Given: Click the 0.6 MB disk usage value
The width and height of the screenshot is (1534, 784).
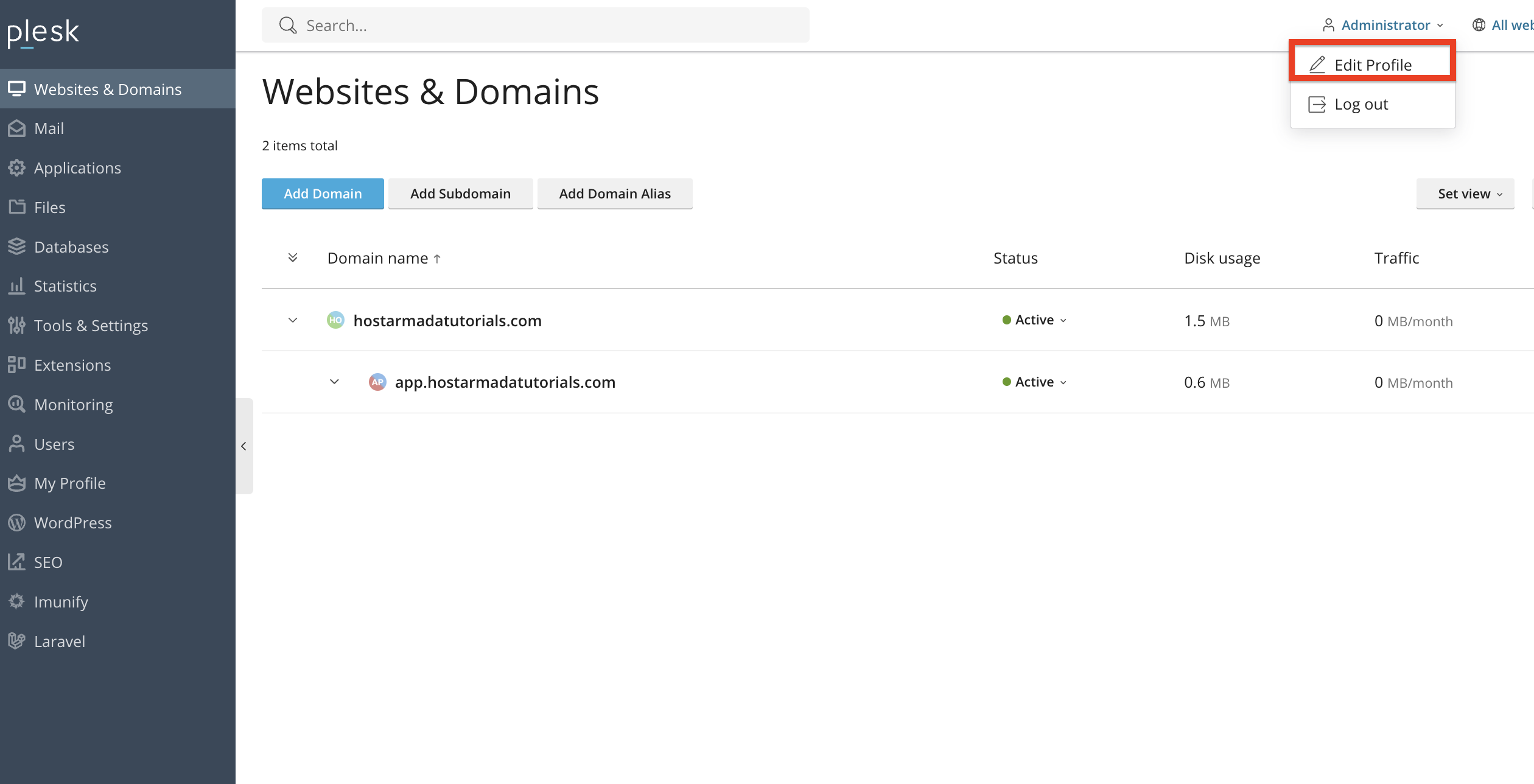Looking at the screenshot, I should coord(1207,382).
